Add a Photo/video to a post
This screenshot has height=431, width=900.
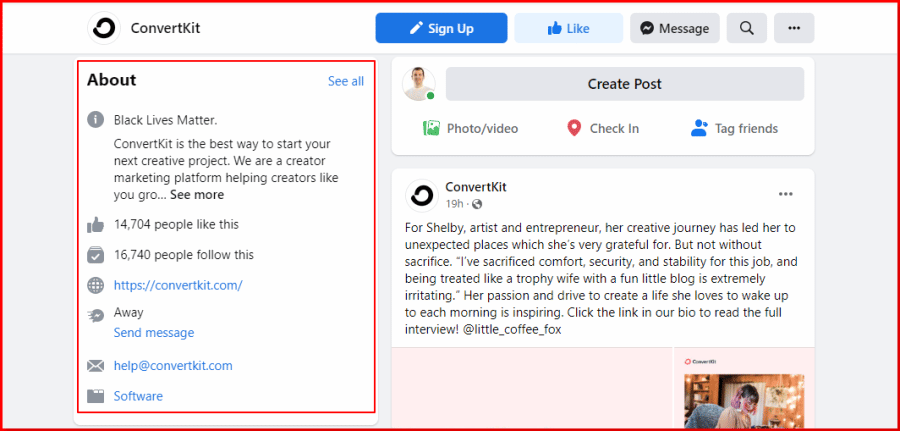(x=470, y=129)
